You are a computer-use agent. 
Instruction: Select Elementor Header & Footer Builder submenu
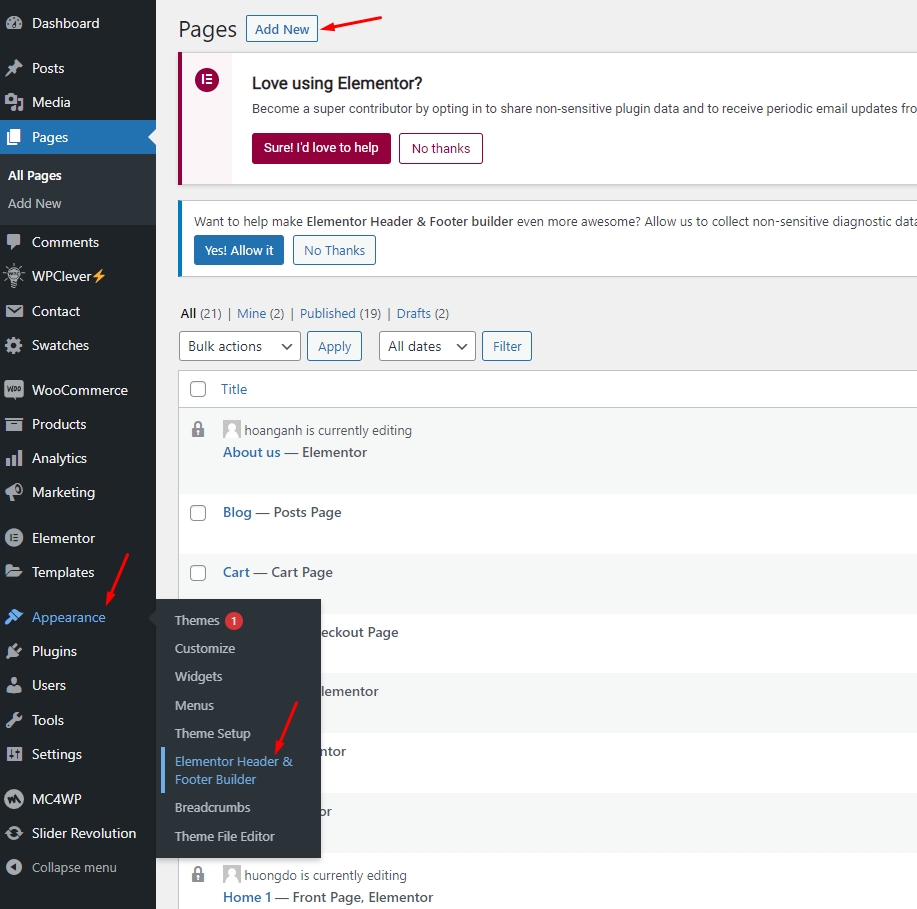(x=234, y=770)
